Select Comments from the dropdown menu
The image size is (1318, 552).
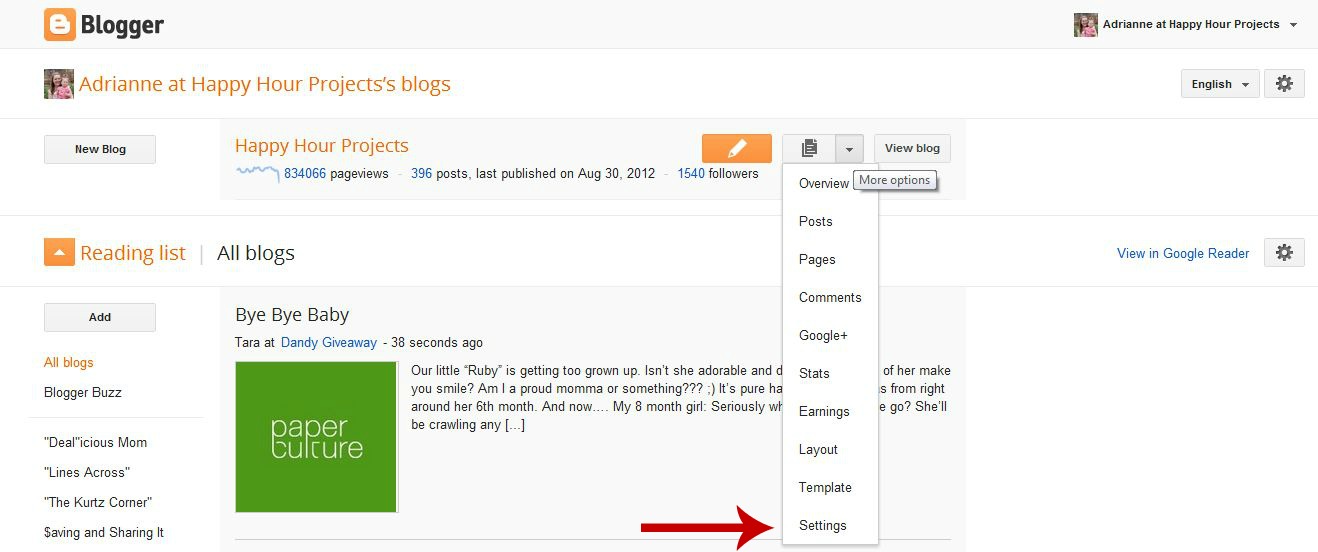coord(830,298)
